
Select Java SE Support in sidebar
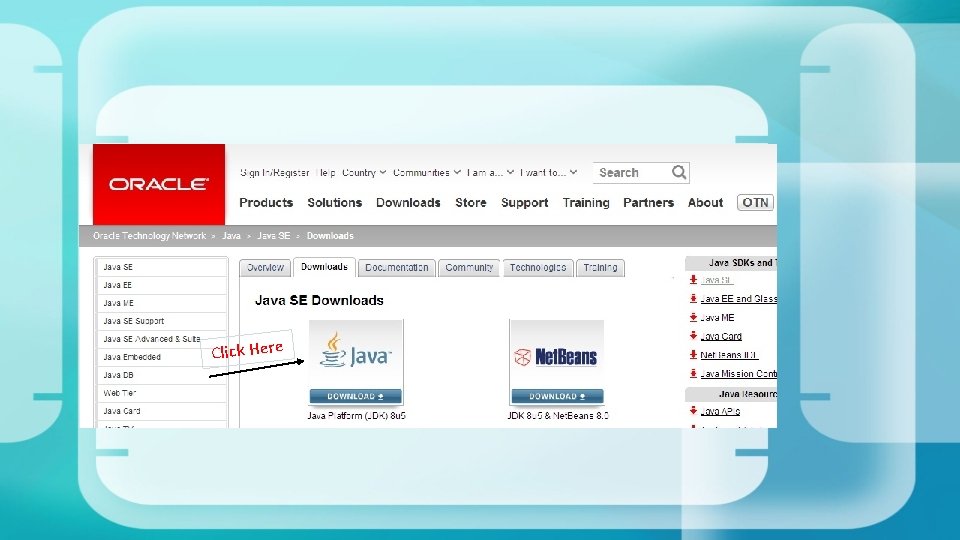coord(162,321)
